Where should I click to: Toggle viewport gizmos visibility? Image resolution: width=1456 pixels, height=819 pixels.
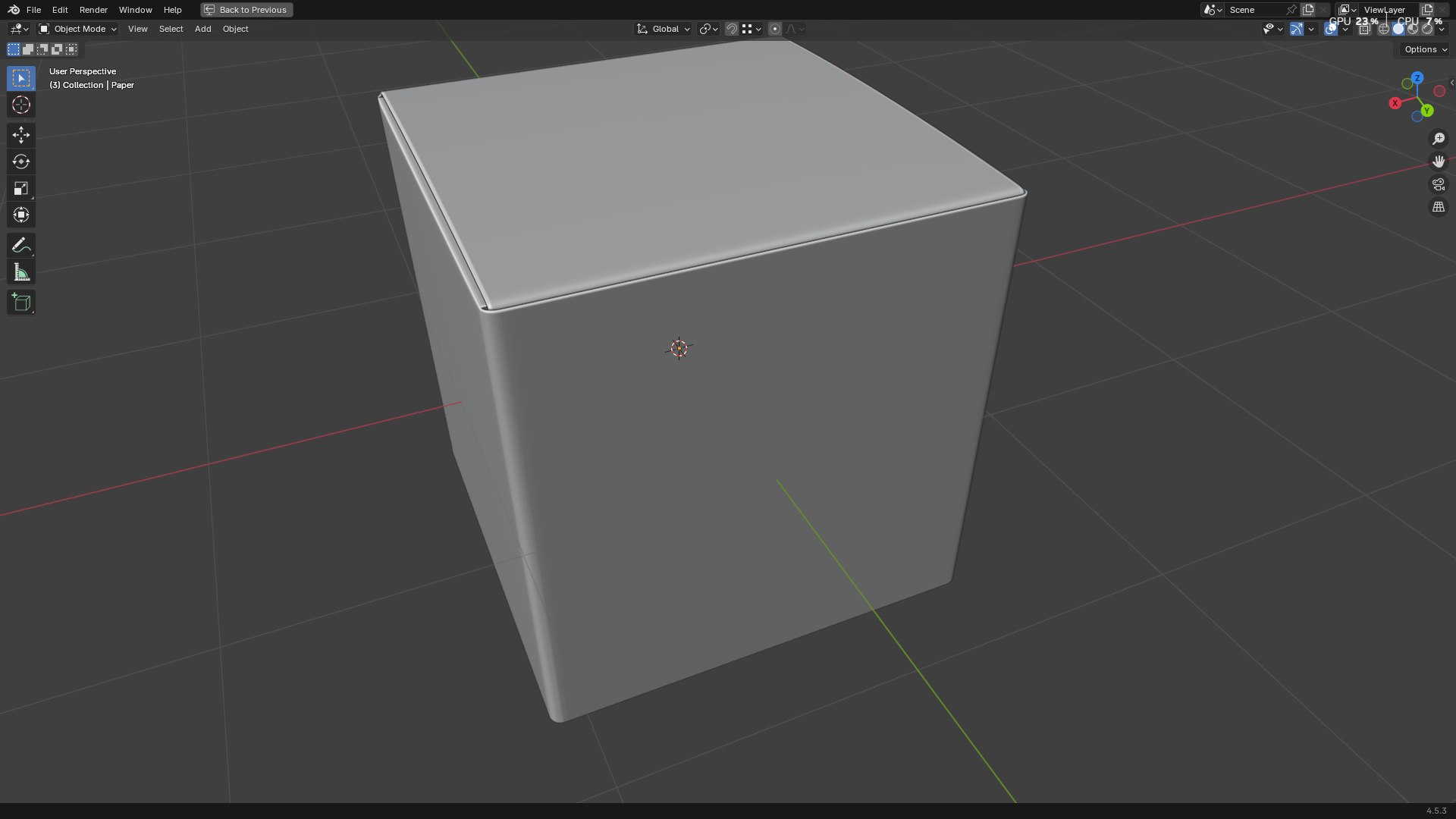pos(1297,29)
